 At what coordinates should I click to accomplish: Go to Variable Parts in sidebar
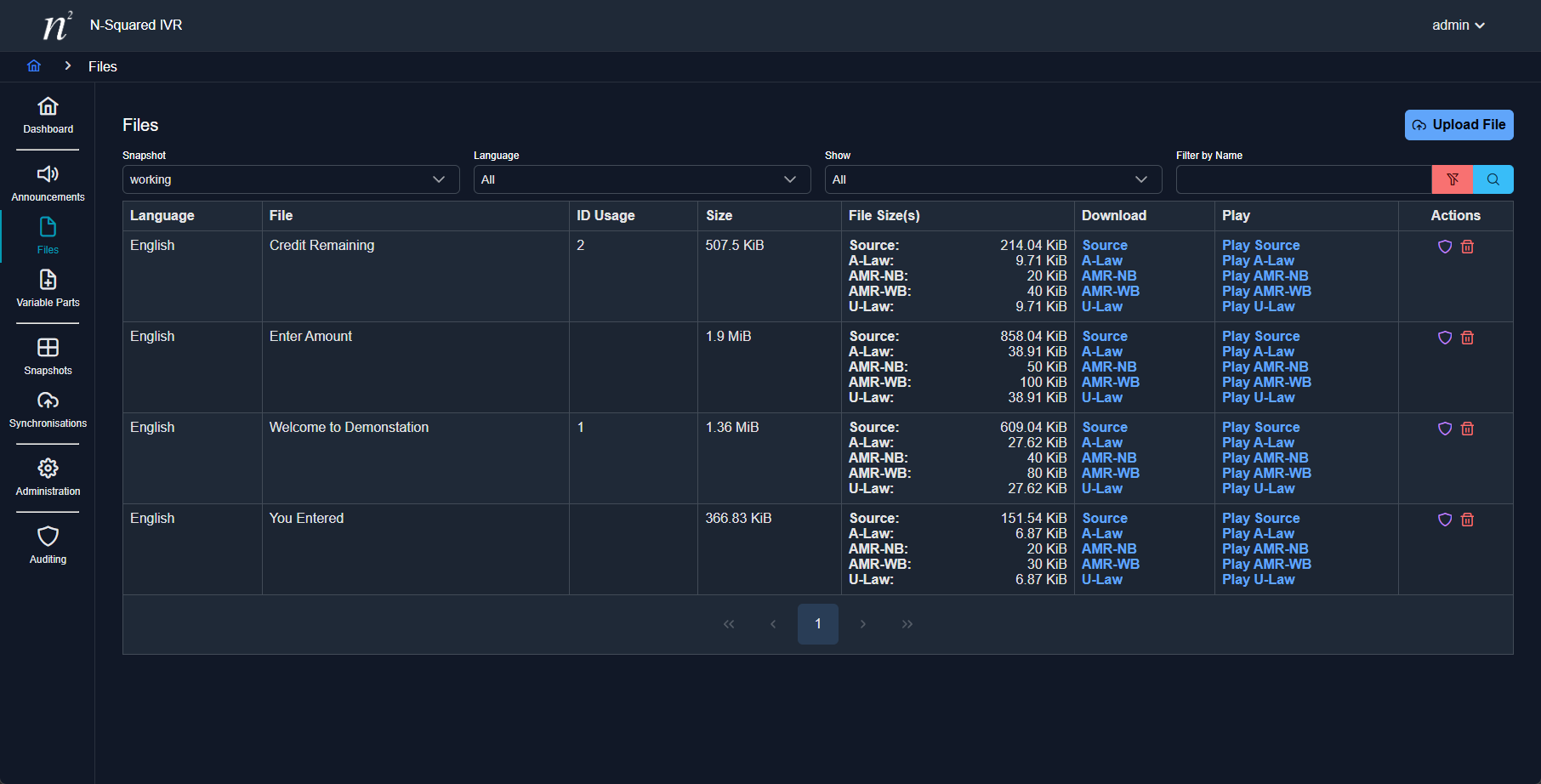click(x=48, y=288)
